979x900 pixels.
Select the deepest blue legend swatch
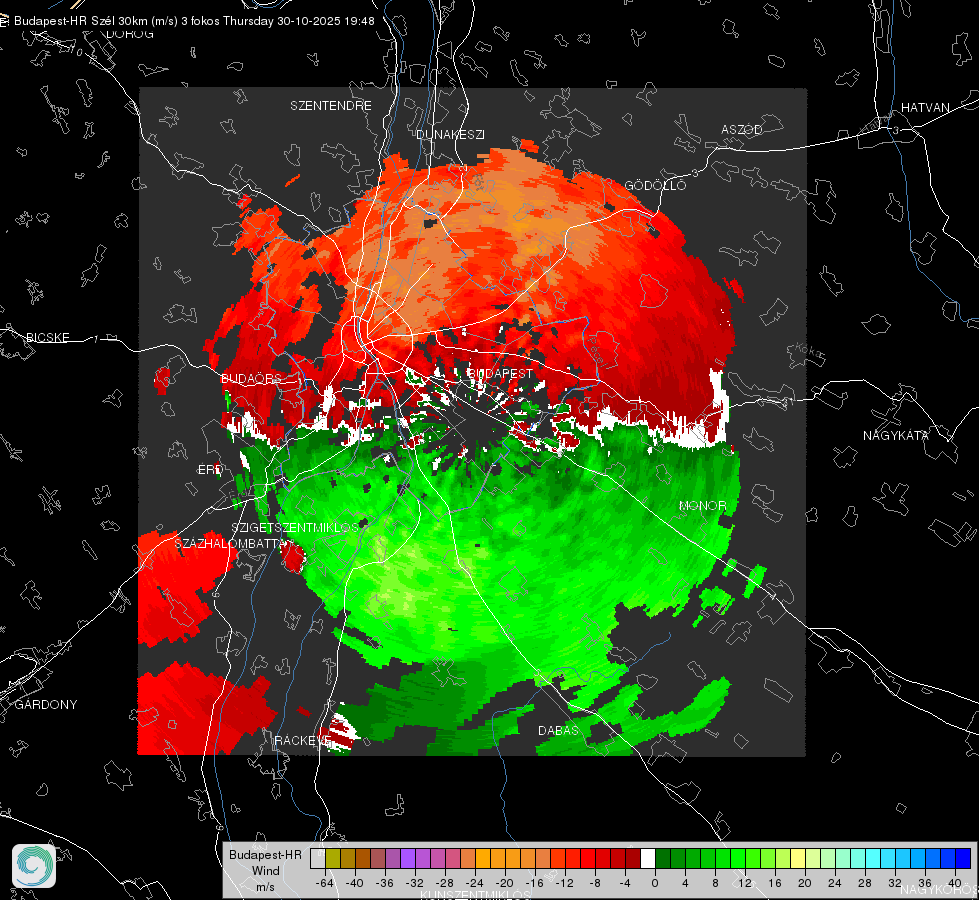click(963, 859)
